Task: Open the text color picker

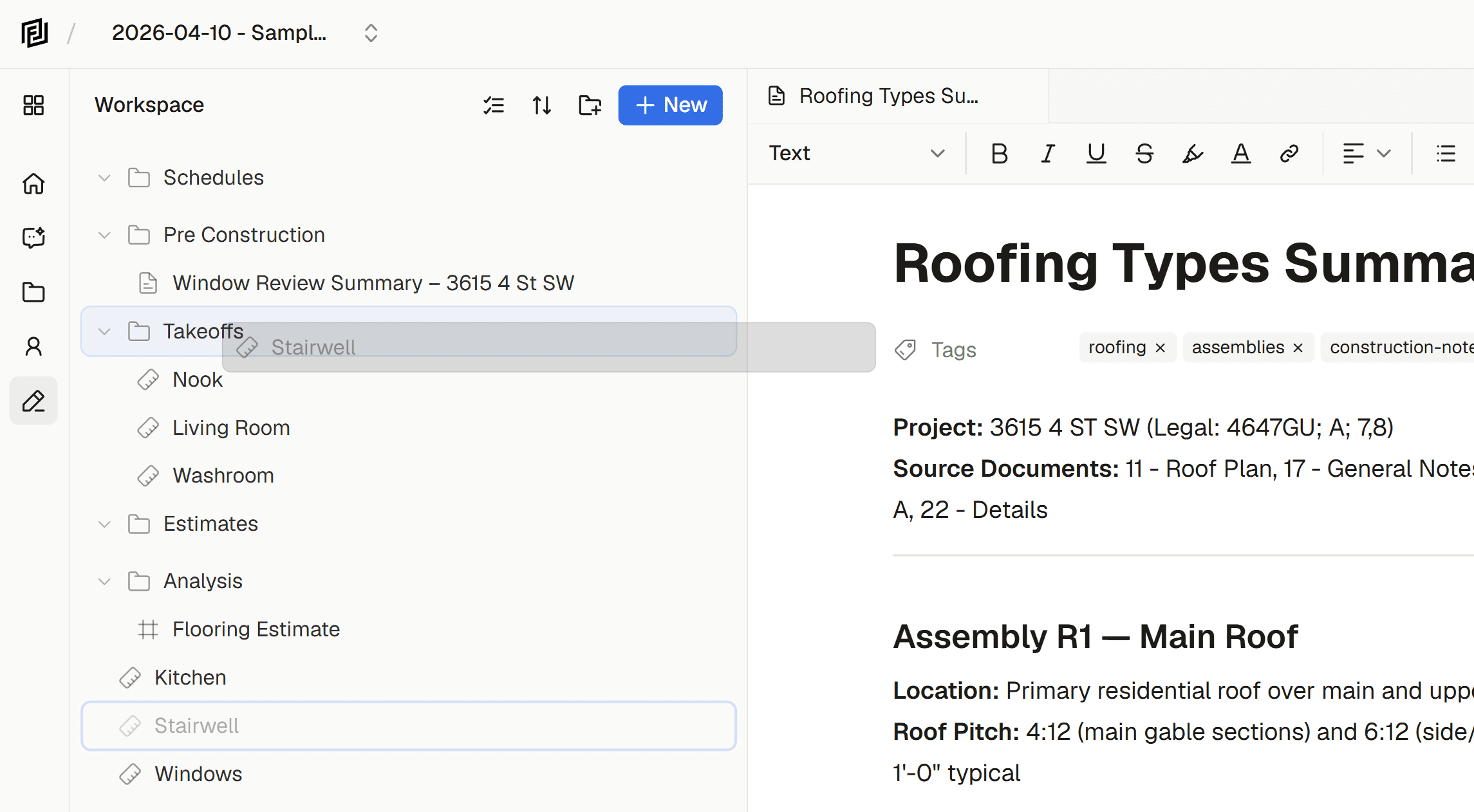Action: (1240, 154)
